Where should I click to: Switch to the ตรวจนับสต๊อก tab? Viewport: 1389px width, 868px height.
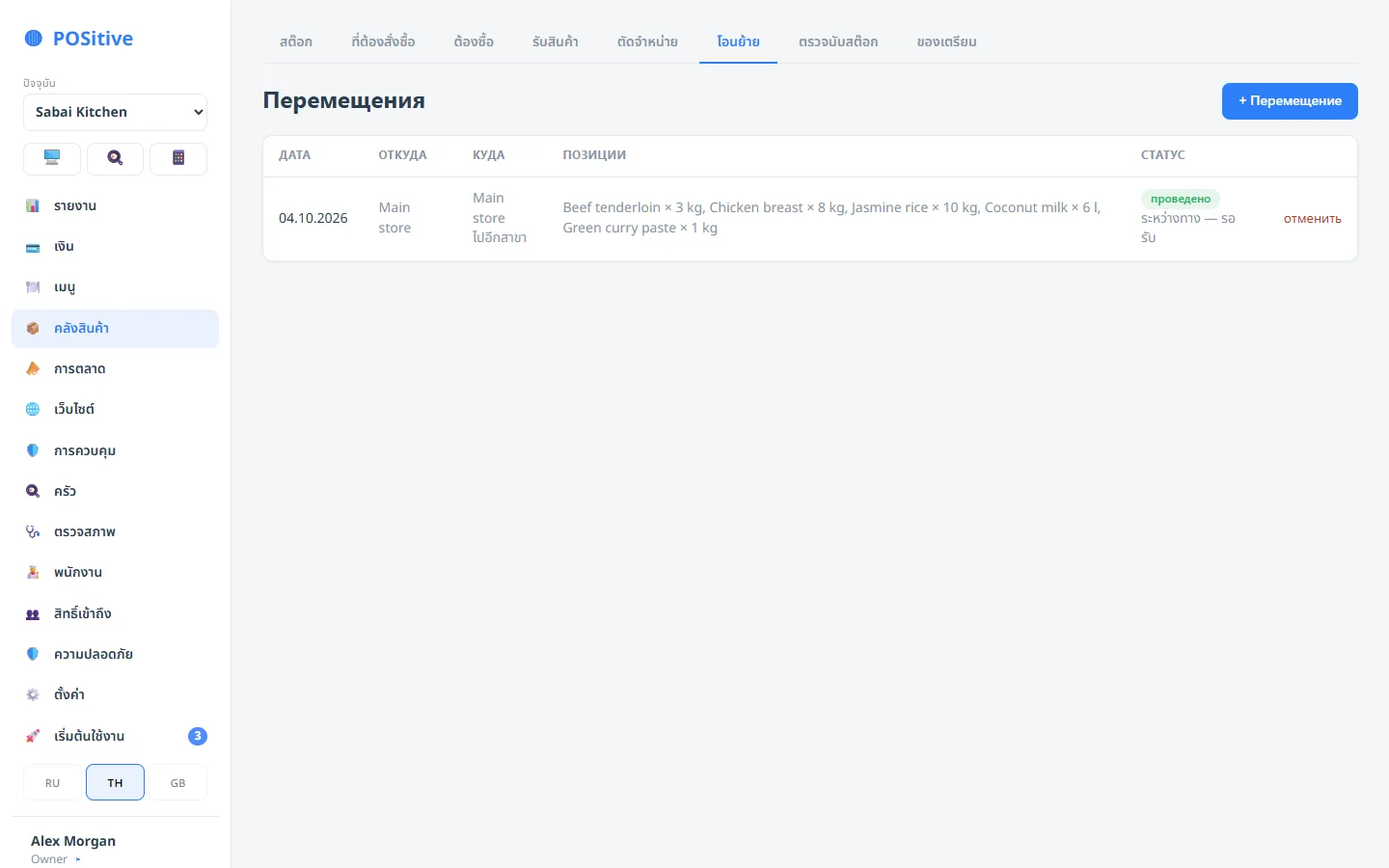pyautogui.click(x=838, y=41)
